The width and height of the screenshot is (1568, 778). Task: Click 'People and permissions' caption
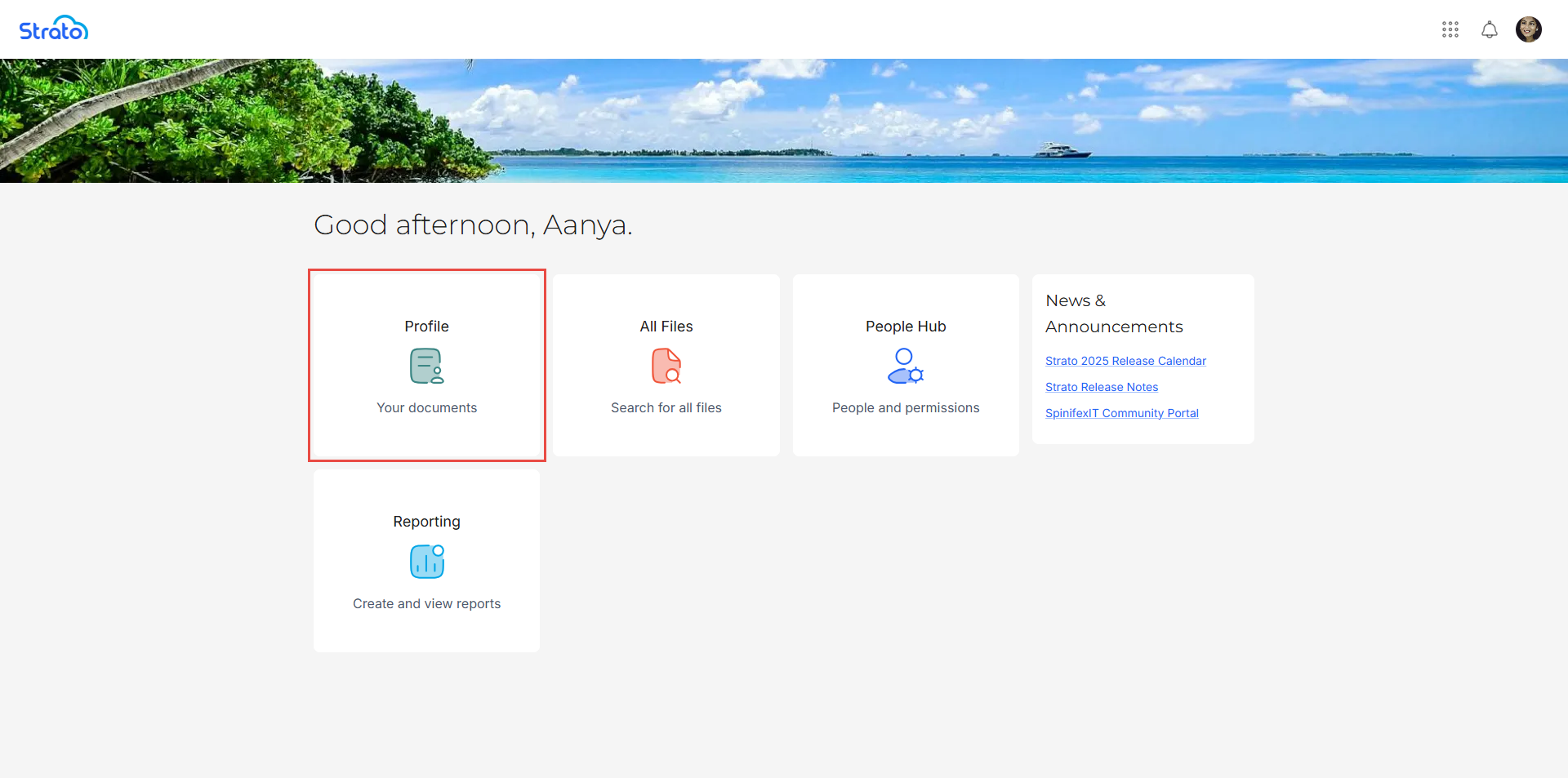point(905,407)
